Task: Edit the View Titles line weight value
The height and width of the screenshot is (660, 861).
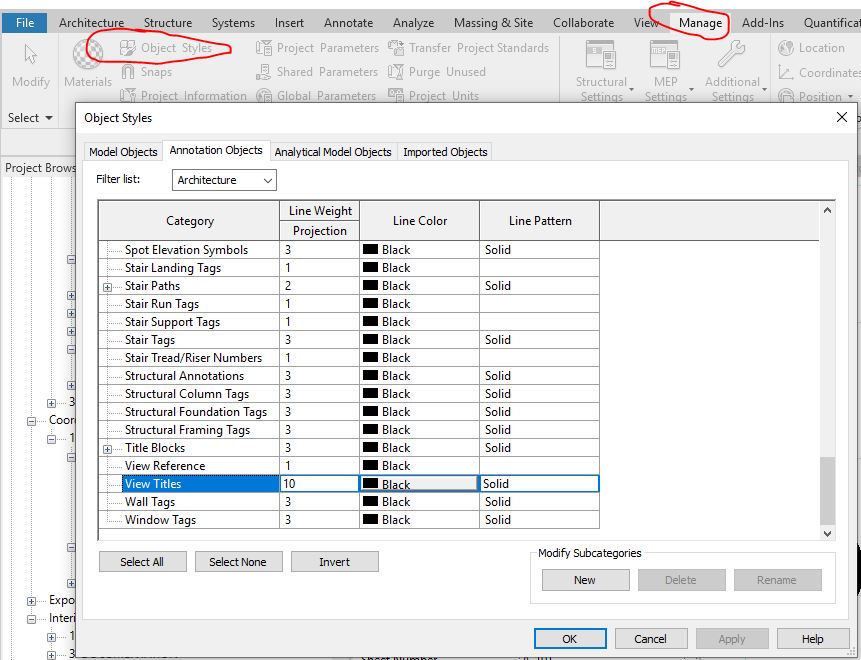Action: [x=319, y=483]
